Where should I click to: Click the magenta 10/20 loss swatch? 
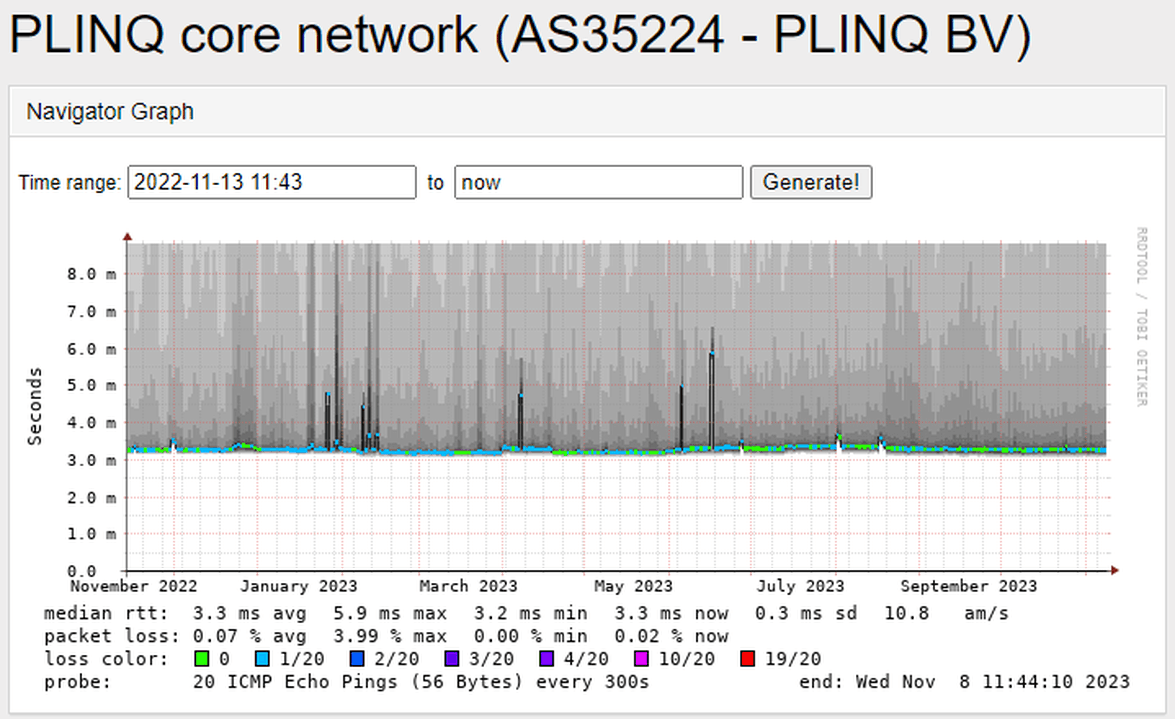click(641, 659)
